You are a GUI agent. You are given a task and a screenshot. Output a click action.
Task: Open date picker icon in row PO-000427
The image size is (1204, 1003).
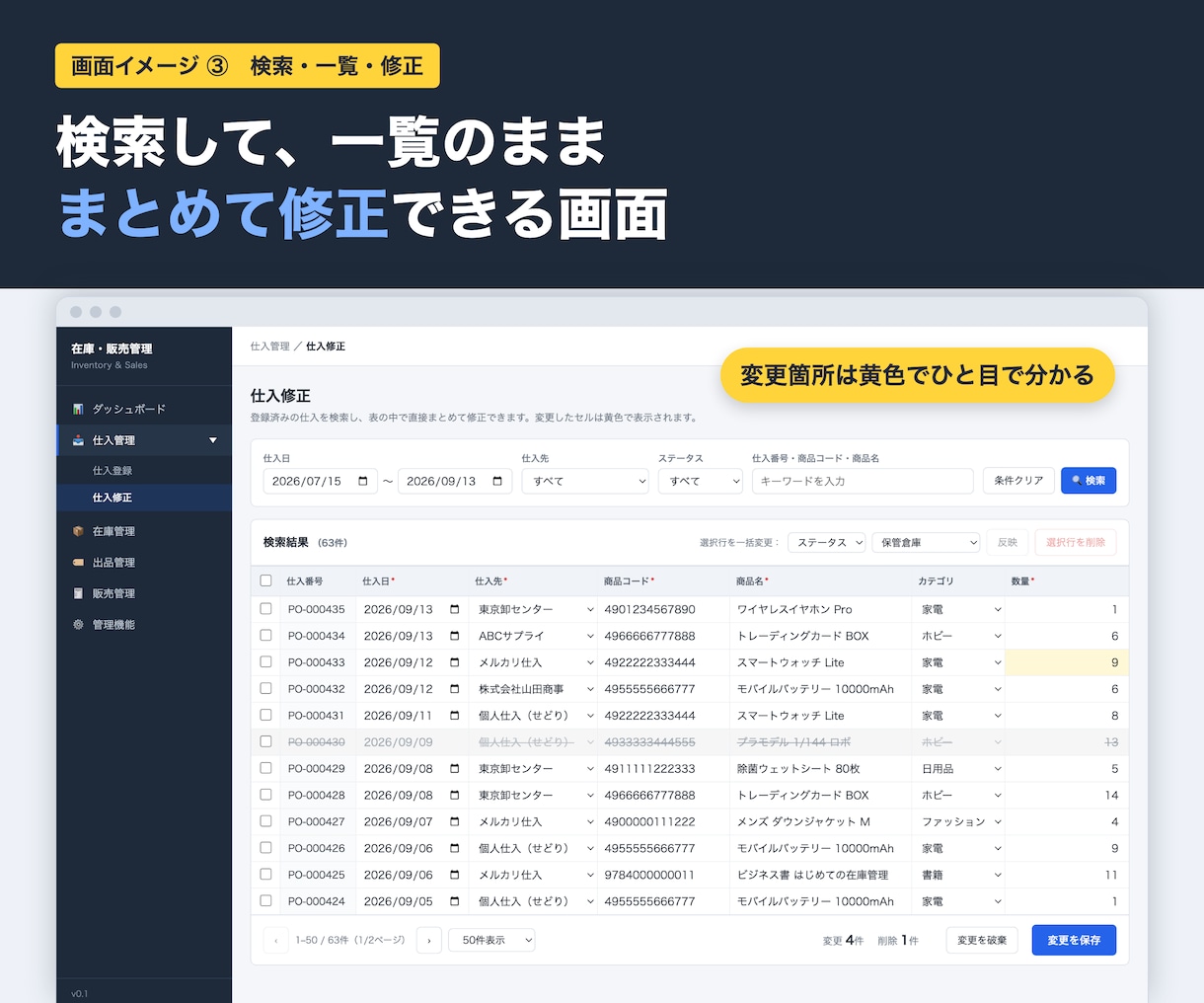[455, 821]
